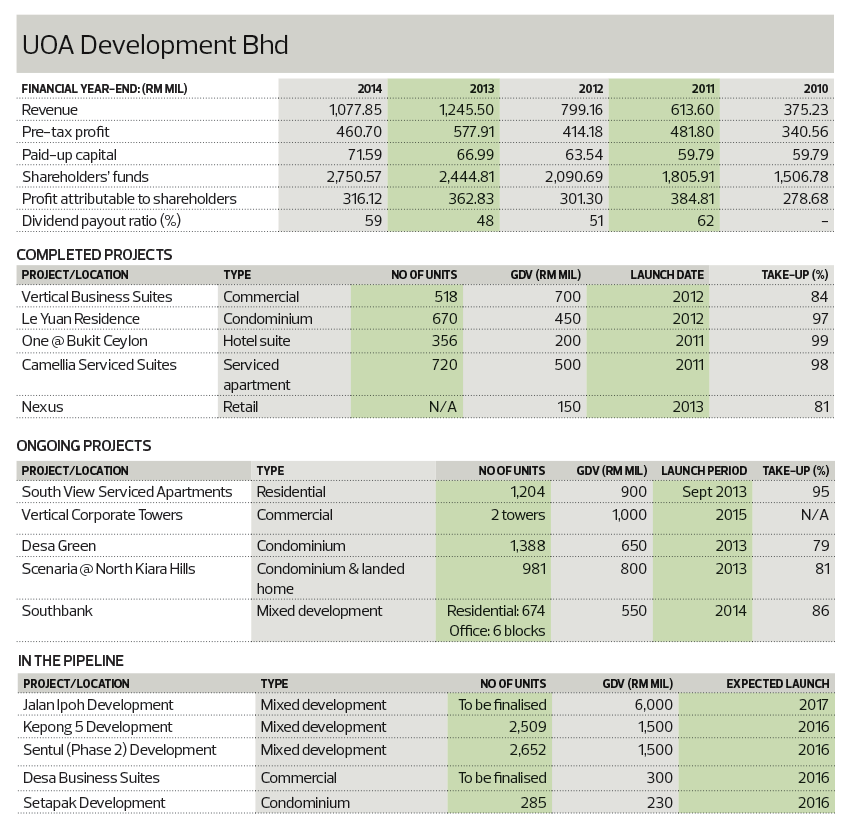Select the Southbank project
The height and width of the screenshot is (820, 850).
pos(57,611)
